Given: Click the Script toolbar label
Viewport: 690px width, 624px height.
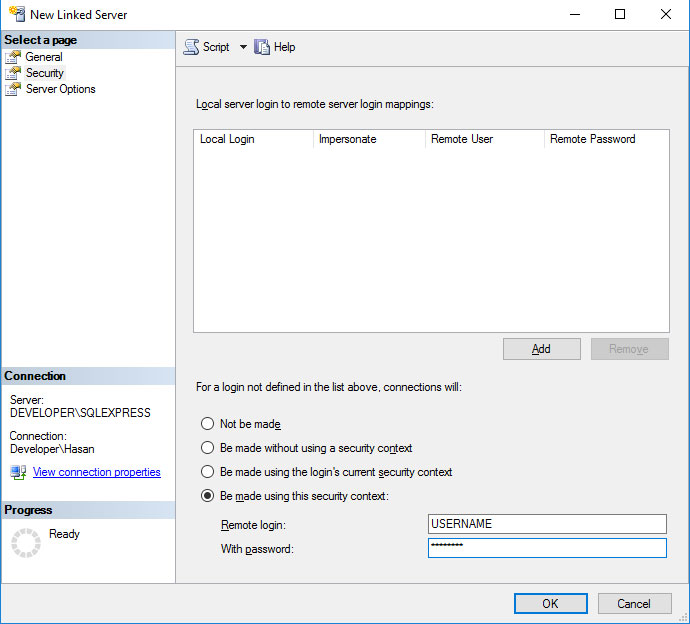Looking at the screenshot, I should point(216,47).
